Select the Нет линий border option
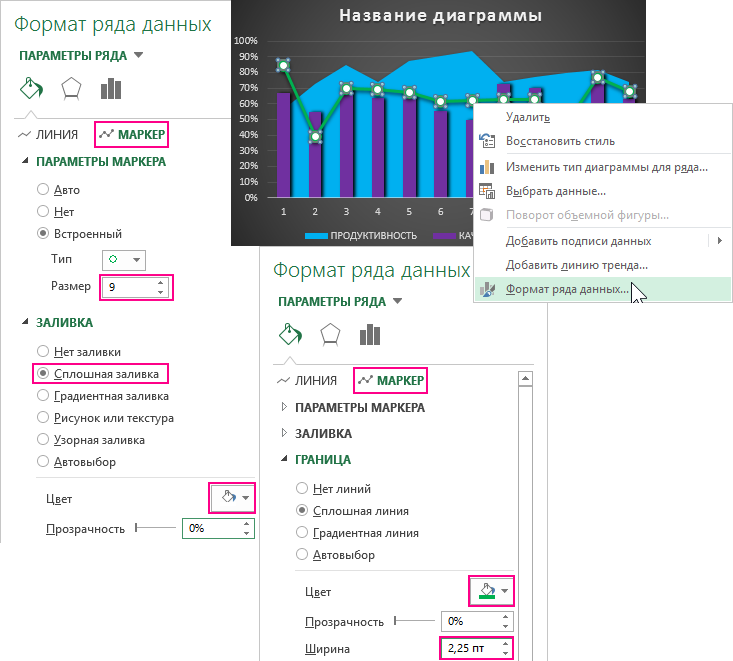The height and width of the screenshot is (661, 733). point(303,489)
